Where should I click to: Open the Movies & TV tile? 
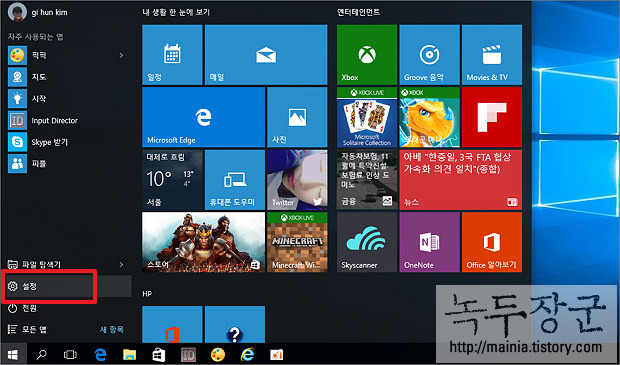(x=492, y=55)
